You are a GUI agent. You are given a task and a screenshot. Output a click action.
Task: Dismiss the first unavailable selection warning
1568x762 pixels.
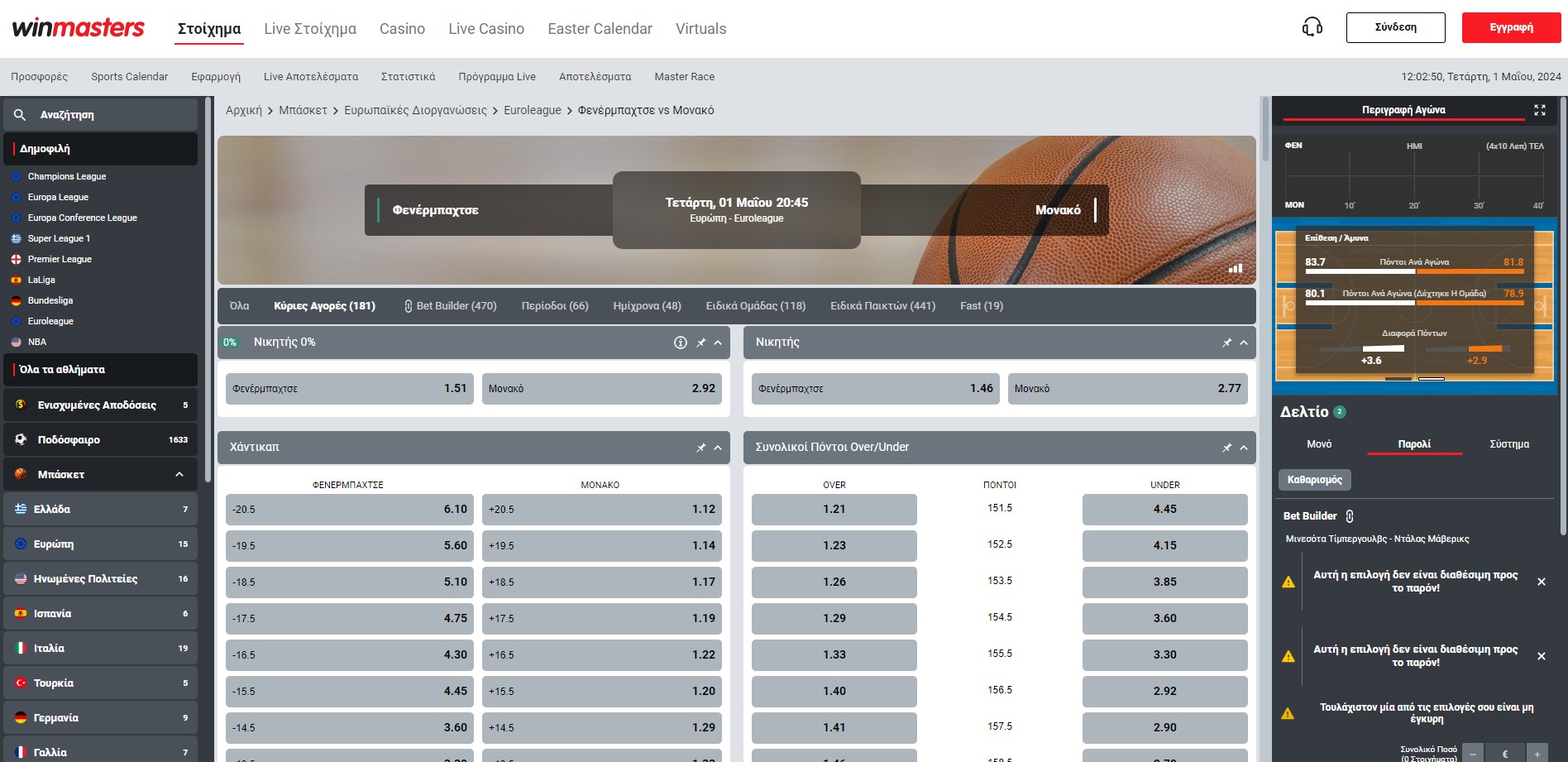click(1541, 582)
